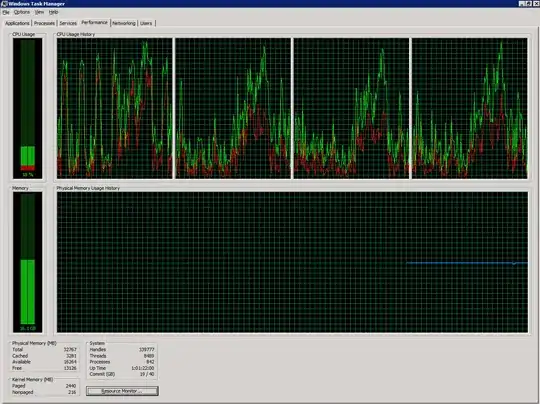Open the View menu
The image size is (540, 404).
(x=39, y=12)
